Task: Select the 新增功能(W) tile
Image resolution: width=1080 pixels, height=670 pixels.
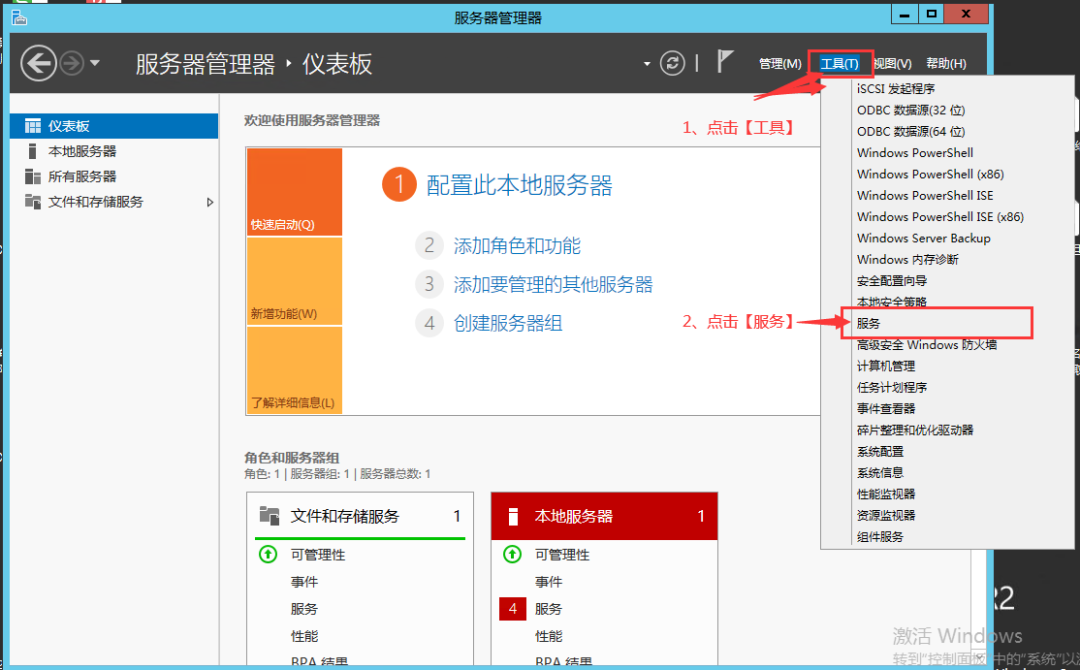Action: (x=294, y=281)
